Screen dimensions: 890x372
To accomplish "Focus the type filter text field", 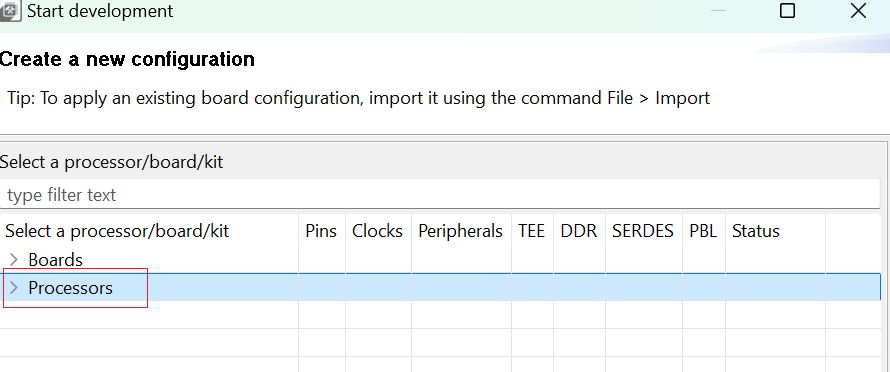I will click(440, 195).
